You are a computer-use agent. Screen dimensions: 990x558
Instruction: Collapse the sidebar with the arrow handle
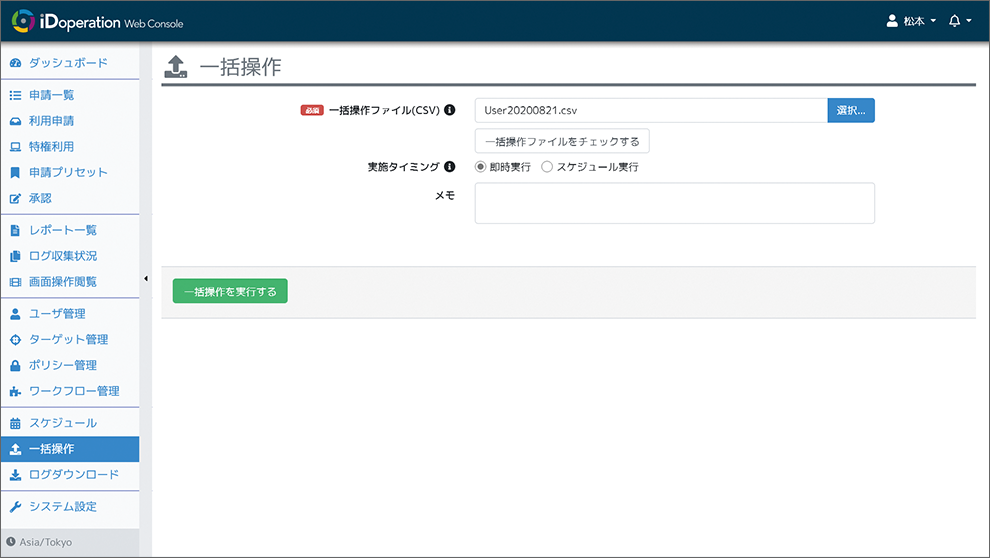coord(146,278)
